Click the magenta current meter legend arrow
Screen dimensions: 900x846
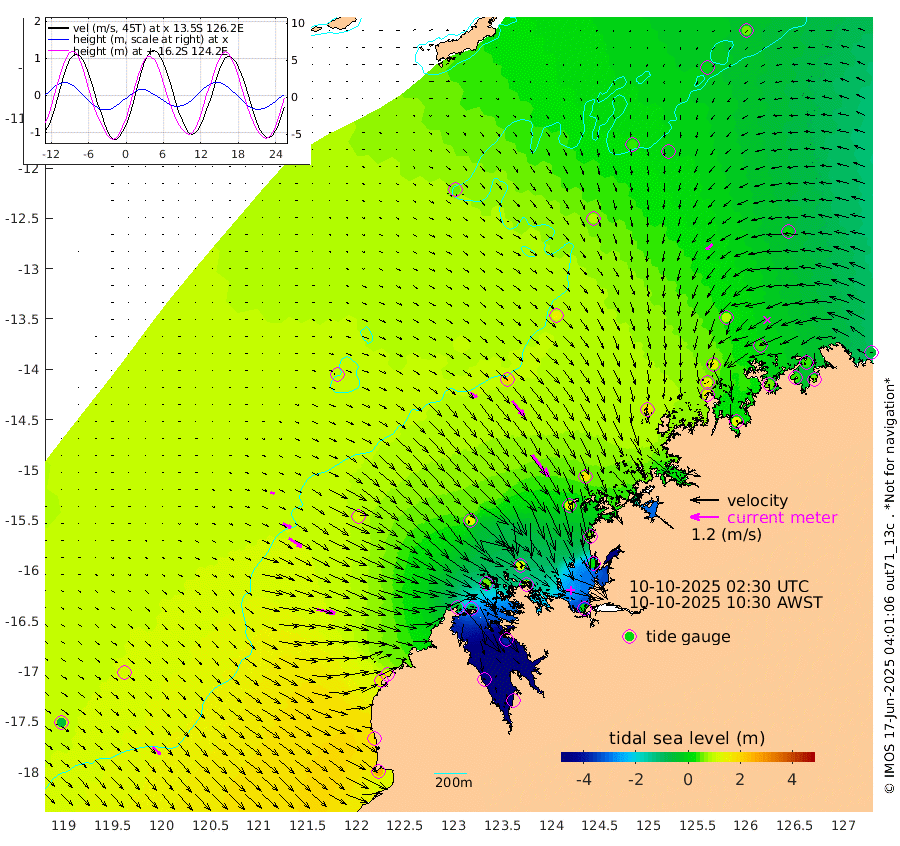coord(704,517)
